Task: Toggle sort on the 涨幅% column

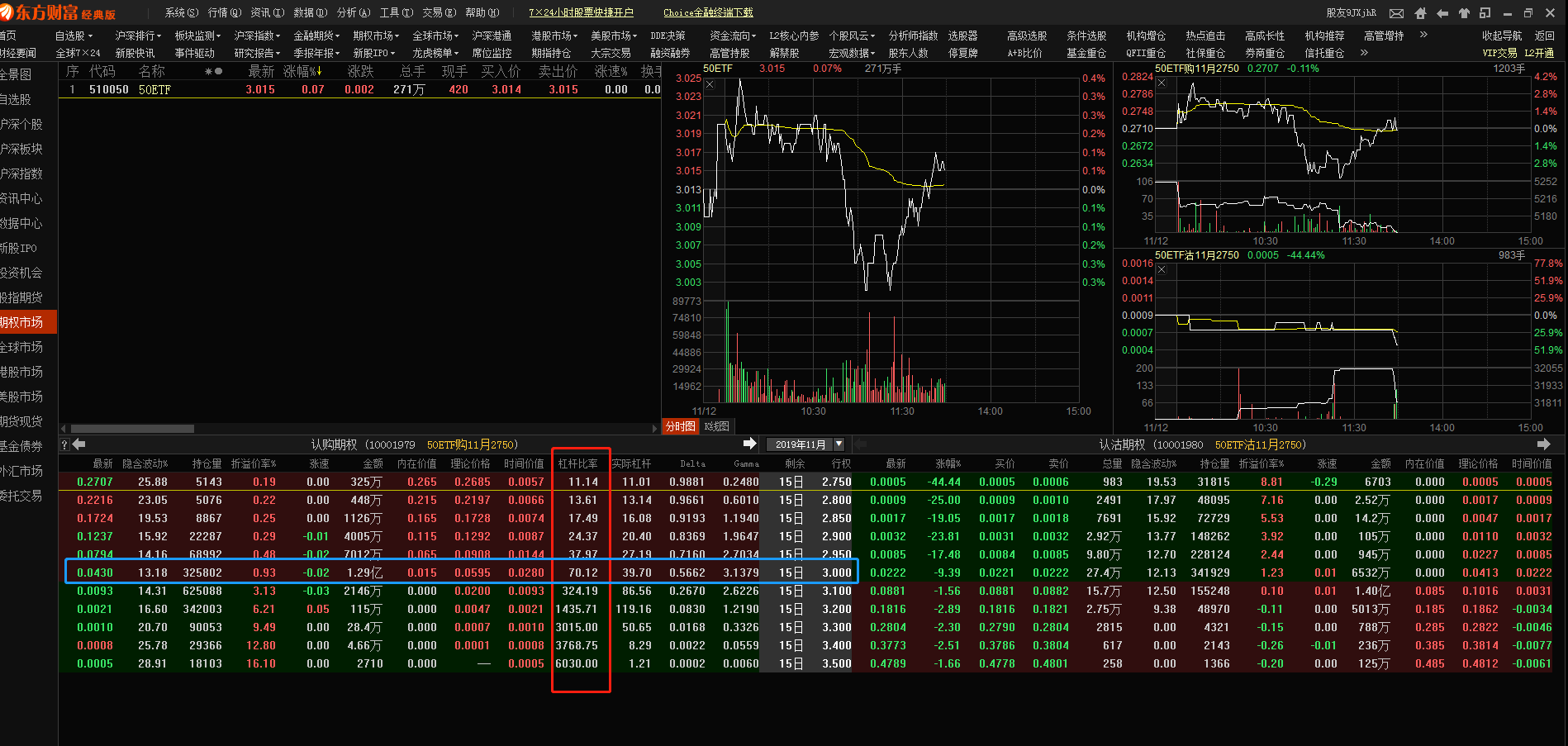Action: click(x=302, y=72)
